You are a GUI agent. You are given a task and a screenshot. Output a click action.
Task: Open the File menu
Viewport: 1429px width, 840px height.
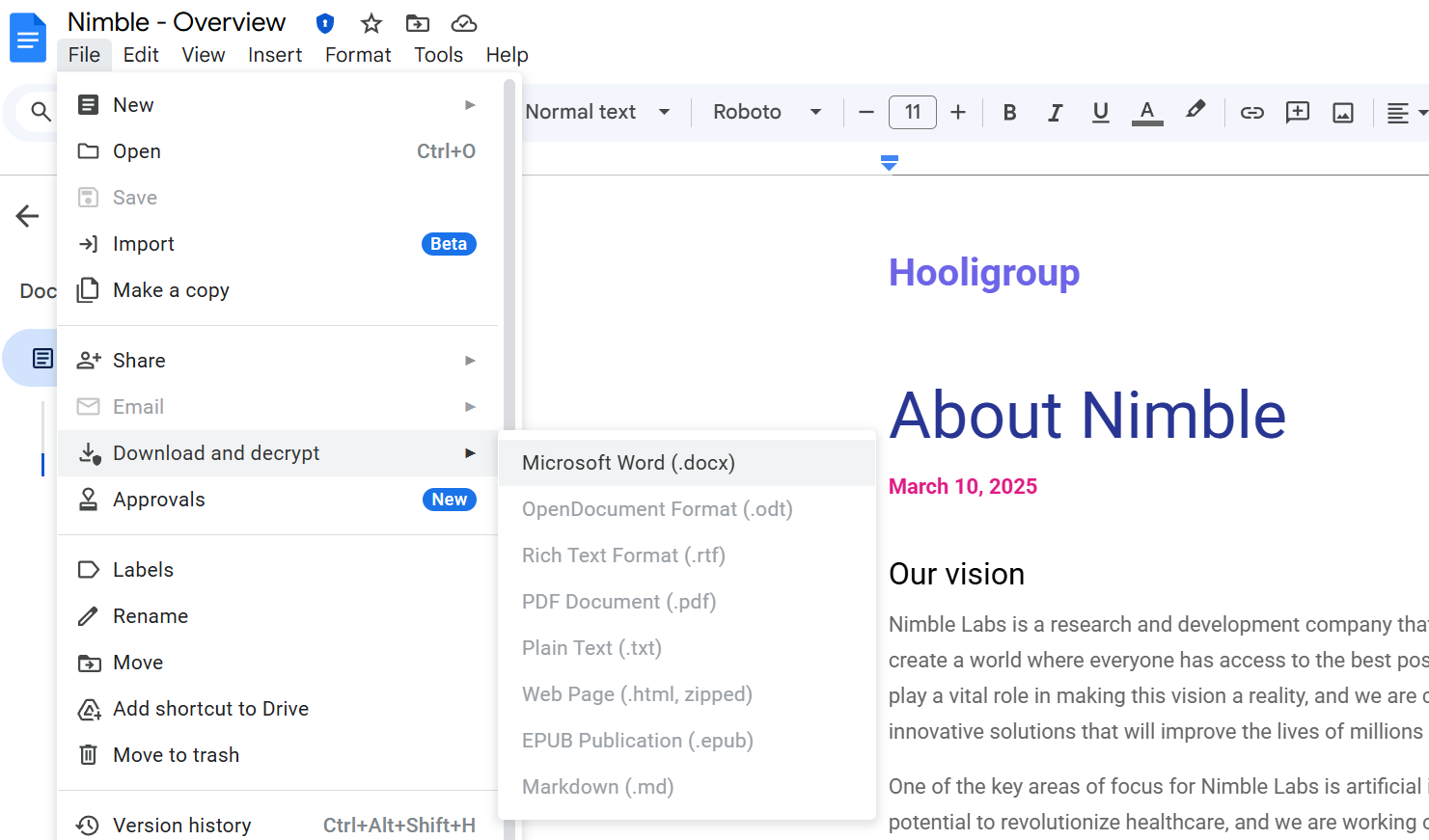tap(84, 55)
